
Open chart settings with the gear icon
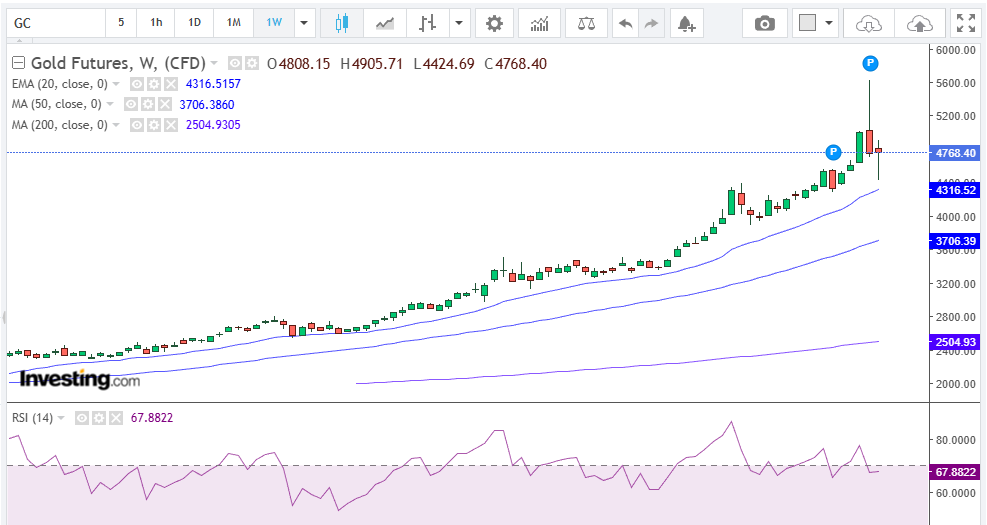(494, 23)
